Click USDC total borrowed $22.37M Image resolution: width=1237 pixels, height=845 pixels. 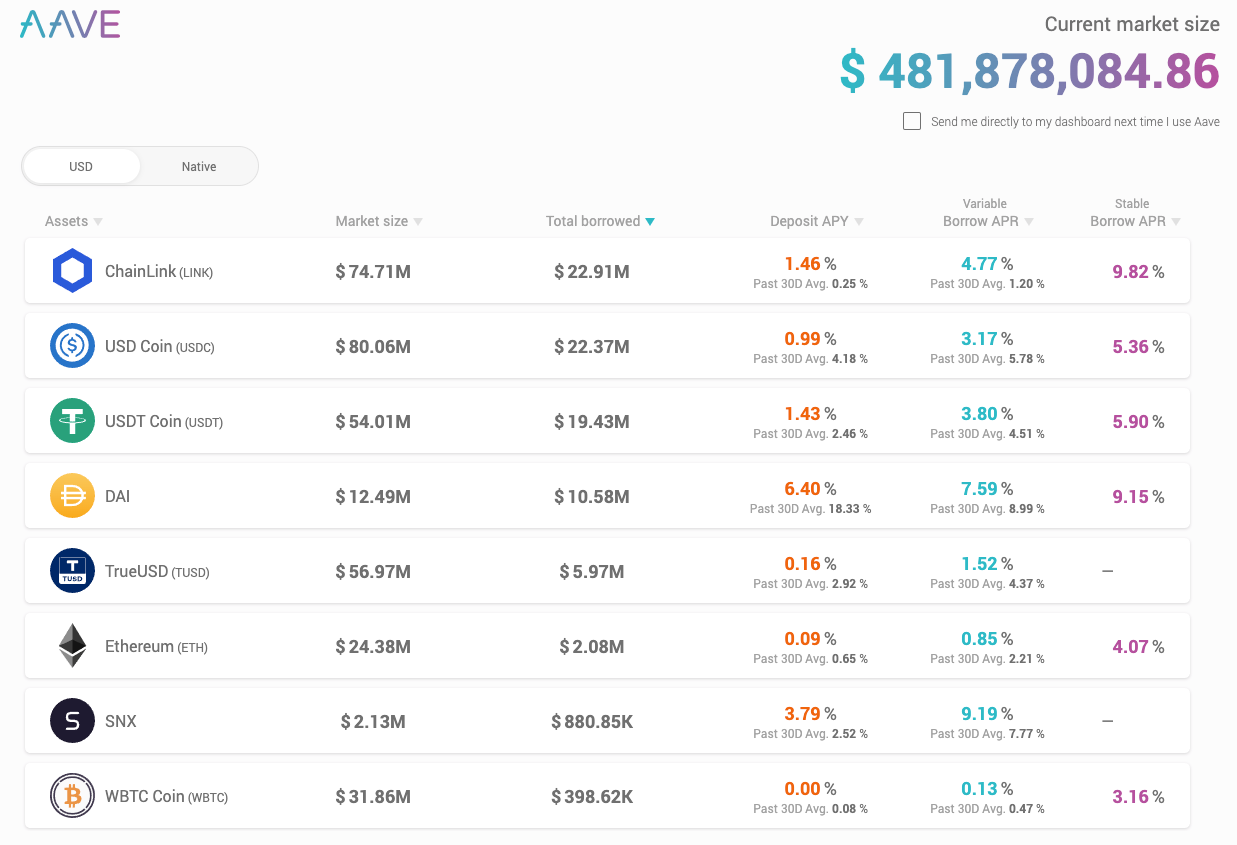coord(592,346)
